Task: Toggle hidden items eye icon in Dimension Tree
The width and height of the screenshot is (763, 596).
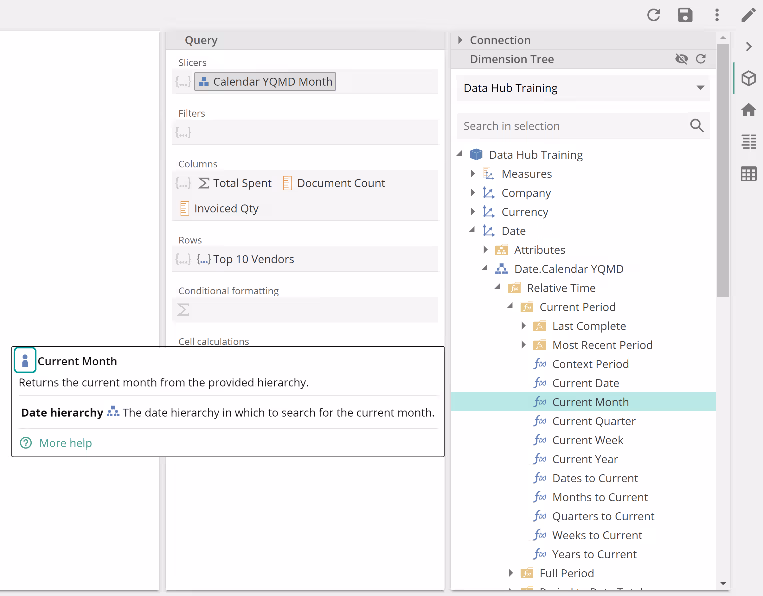Action: [x=682, y=59]
